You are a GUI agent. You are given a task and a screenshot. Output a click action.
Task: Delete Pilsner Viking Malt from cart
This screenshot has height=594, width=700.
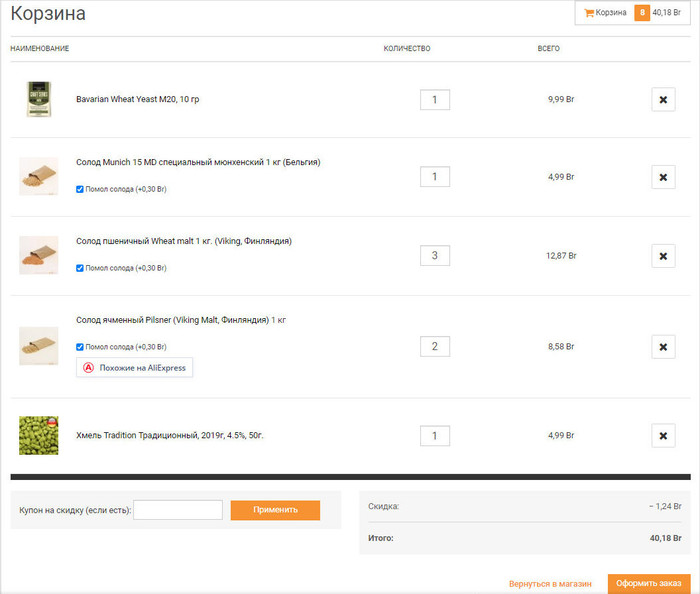coord(663,347)
